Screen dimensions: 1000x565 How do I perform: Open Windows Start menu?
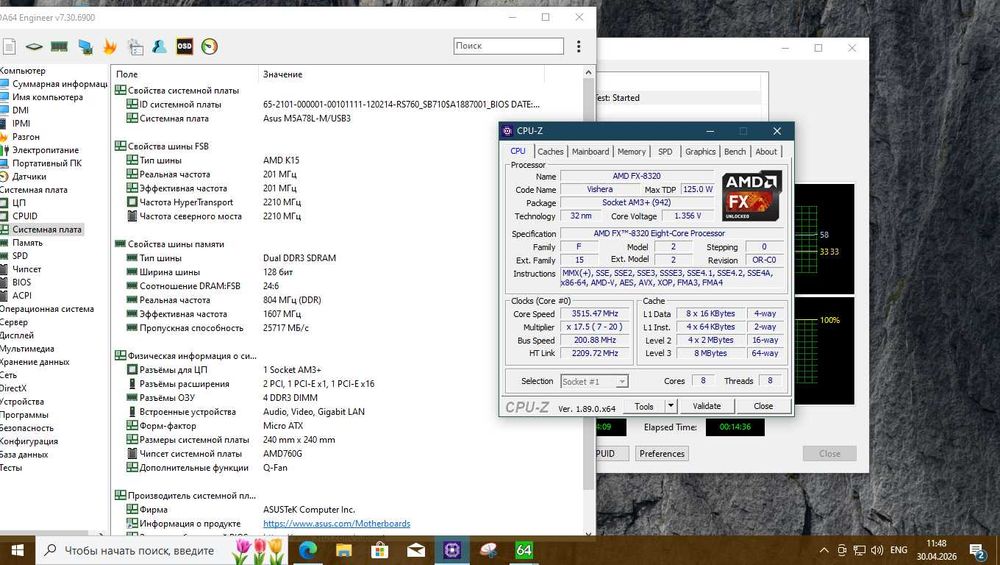point(17,550)
